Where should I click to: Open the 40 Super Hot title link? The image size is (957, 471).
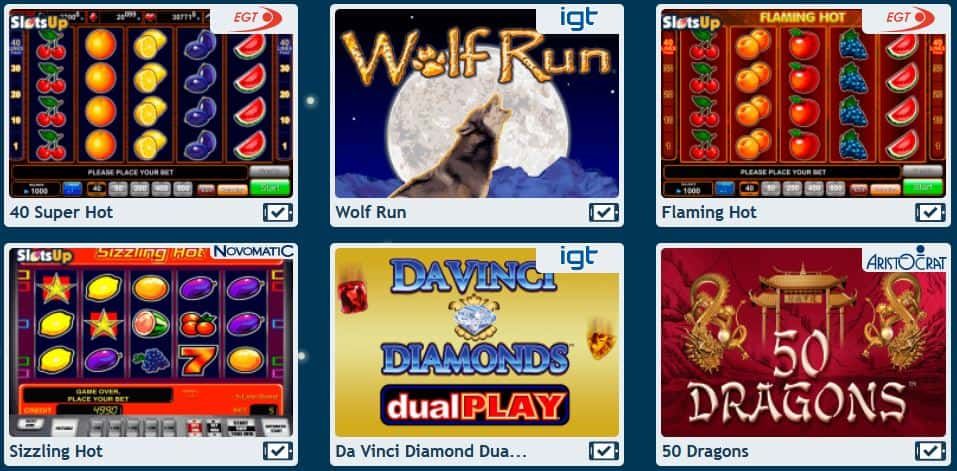click(x=62, y=213)
